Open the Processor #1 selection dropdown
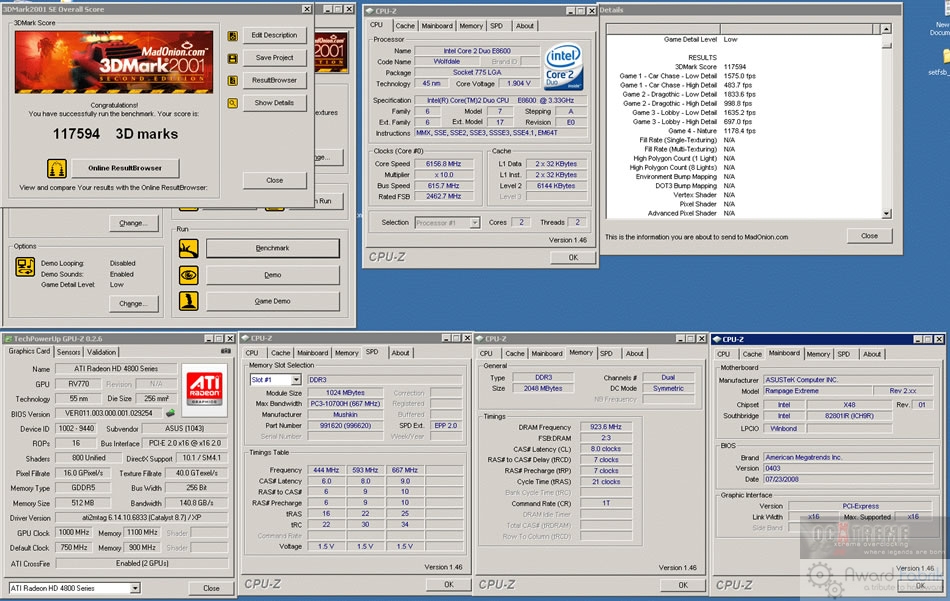950x601 pixels. tap(475, 222)
